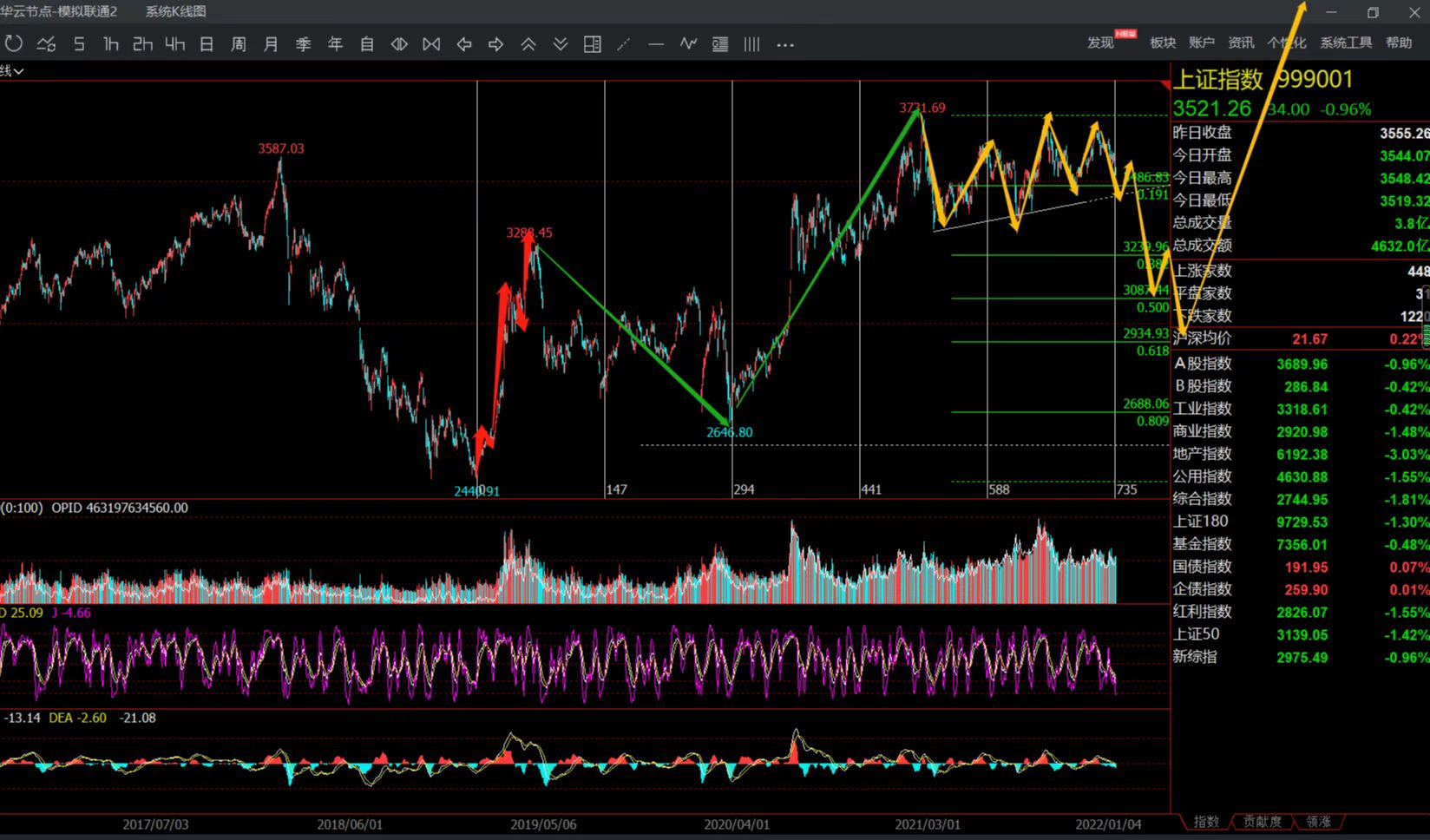Open the 账户 menu
Image resolution: width=1430 pixels, height=840 pixels.
point(1202,43)
